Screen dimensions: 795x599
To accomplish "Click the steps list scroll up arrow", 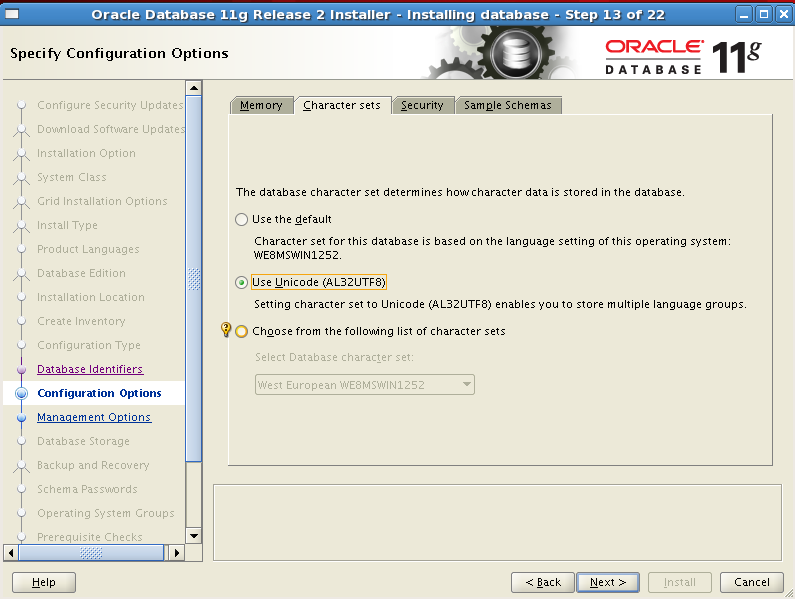I will click(x=194, y=88).
